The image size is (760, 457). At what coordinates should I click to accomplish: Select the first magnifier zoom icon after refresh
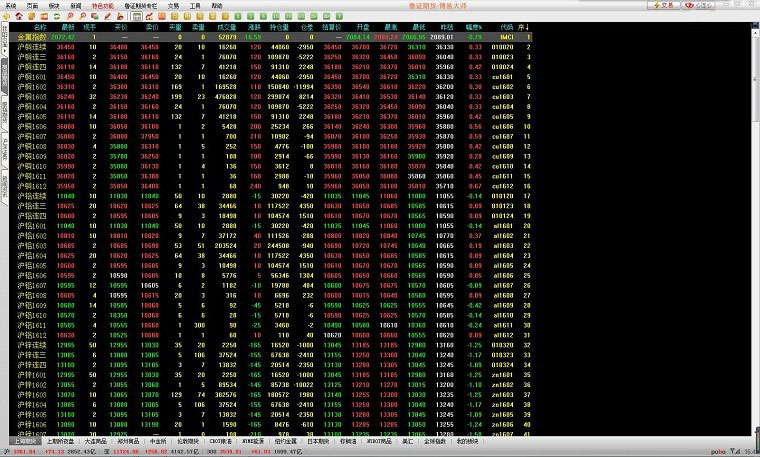point(70,16)
